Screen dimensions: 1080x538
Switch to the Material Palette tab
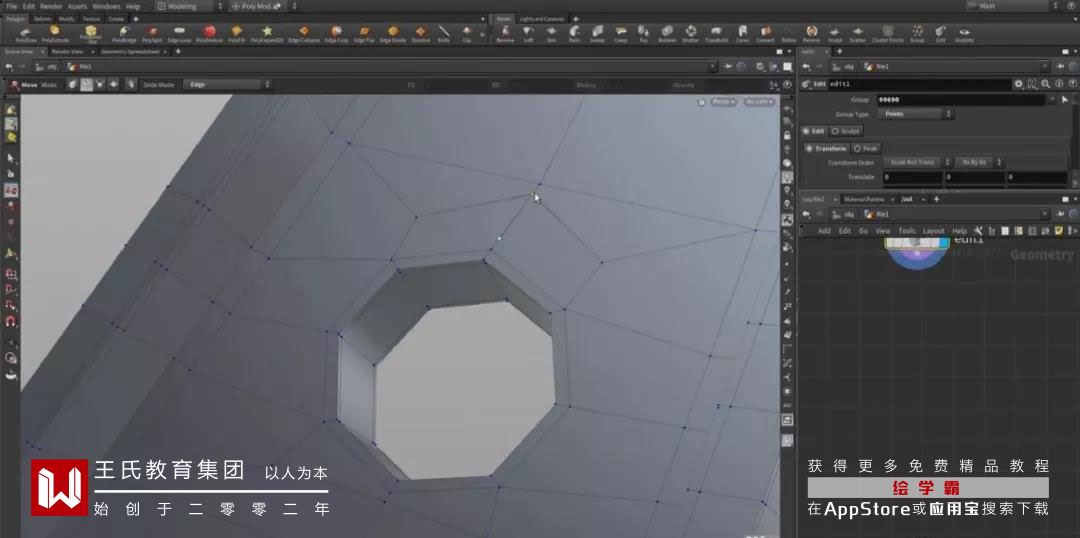[x=864, y=199]
